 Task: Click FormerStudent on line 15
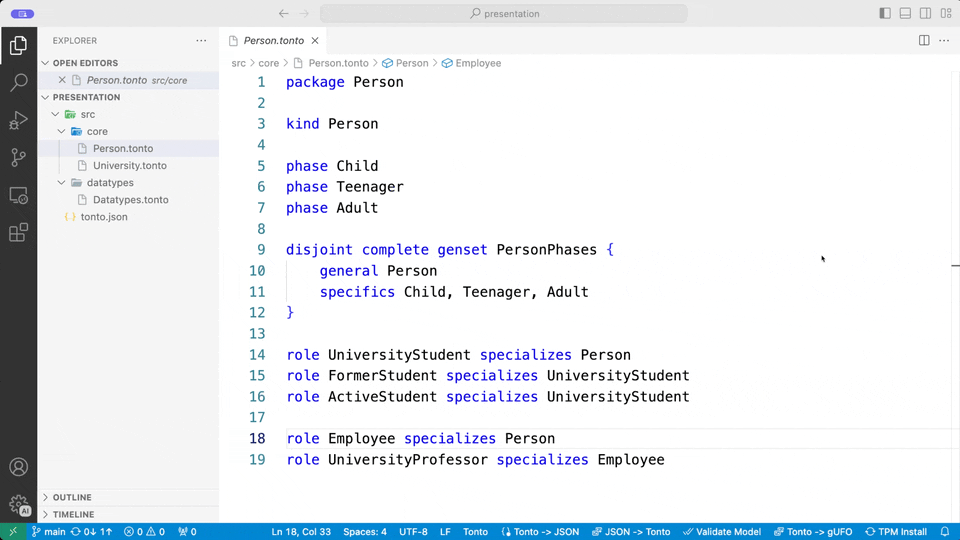pyautogui.click(x=383, y=376)
